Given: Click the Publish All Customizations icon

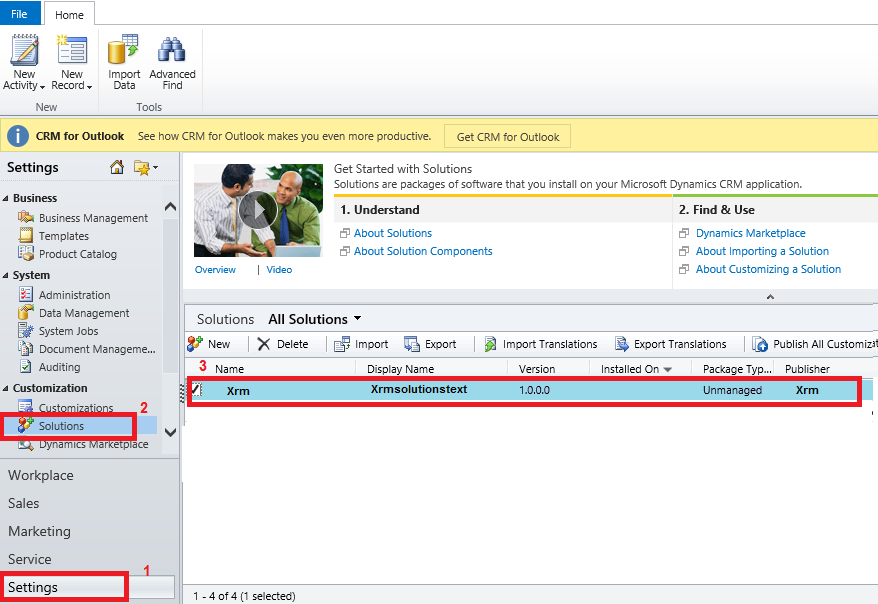Looking at the screenshot, I should pos(760,344).
